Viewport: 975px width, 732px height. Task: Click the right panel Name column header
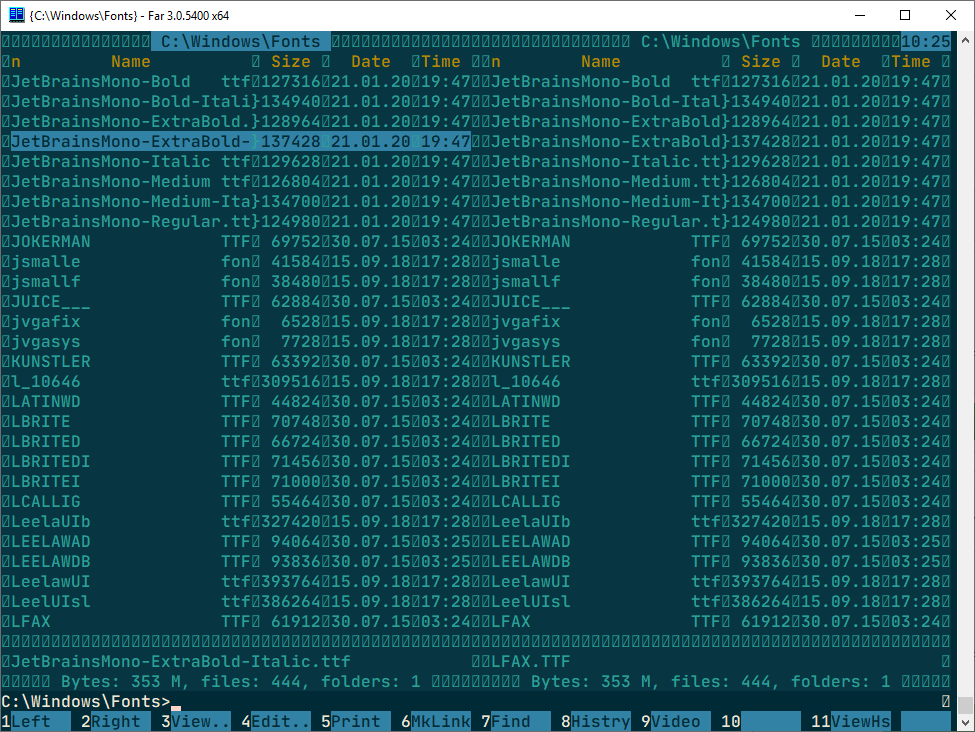(601, 62)
